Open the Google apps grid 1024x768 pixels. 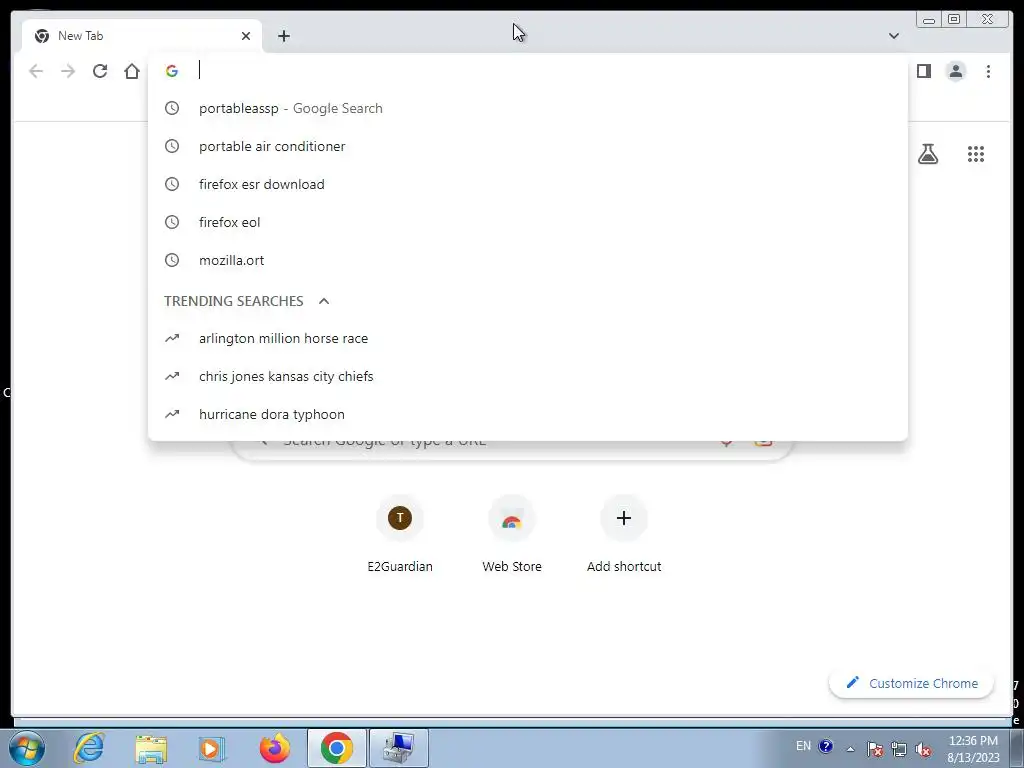tap(976, 154)
